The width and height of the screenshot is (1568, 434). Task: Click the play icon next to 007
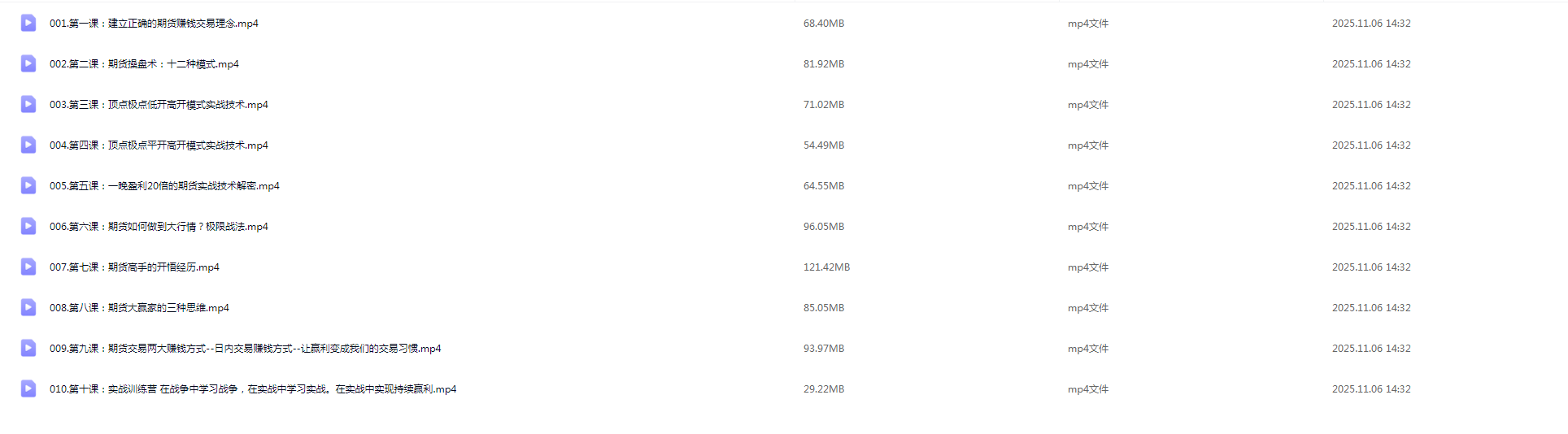(28, 267)
